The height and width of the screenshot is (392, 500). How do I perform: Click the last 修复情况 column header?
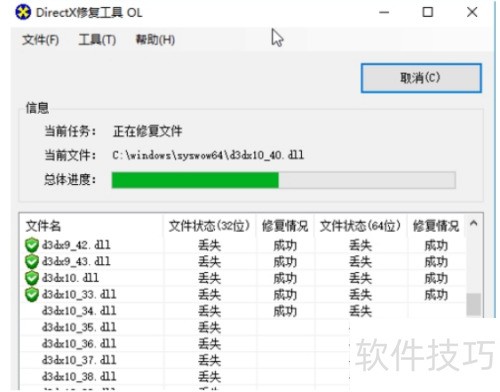click(x=436, y=226)
